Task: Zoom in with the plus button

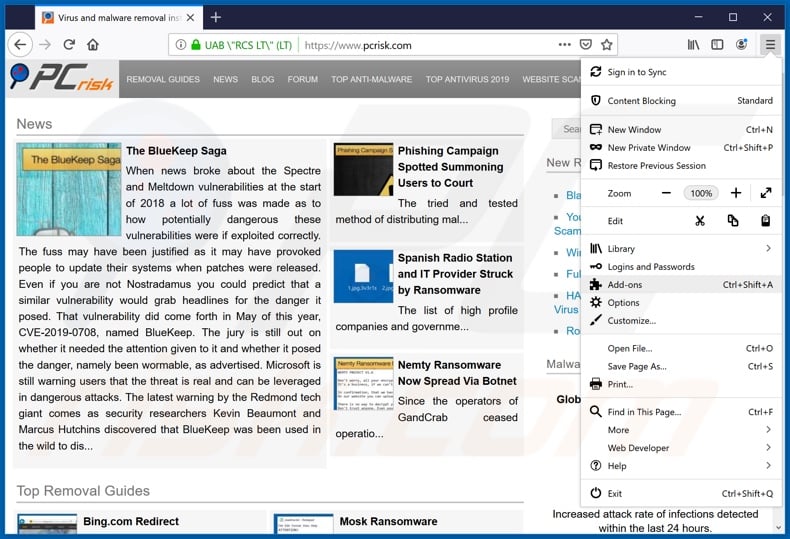Action: [736, 193]
